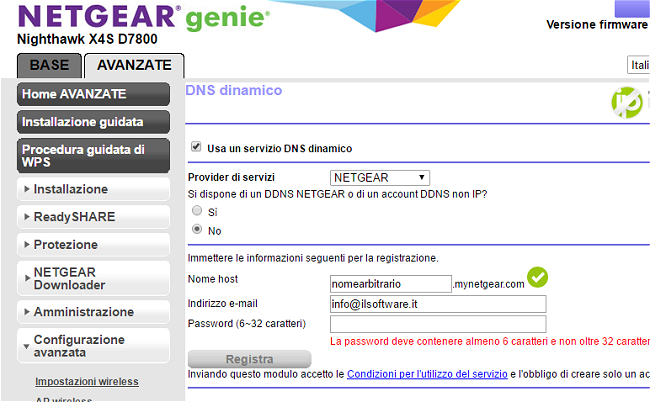The height and width of the screenshot is (402, 650).
Task: Expand the Amministrazione menu section
Action: [x=93, y=312]
